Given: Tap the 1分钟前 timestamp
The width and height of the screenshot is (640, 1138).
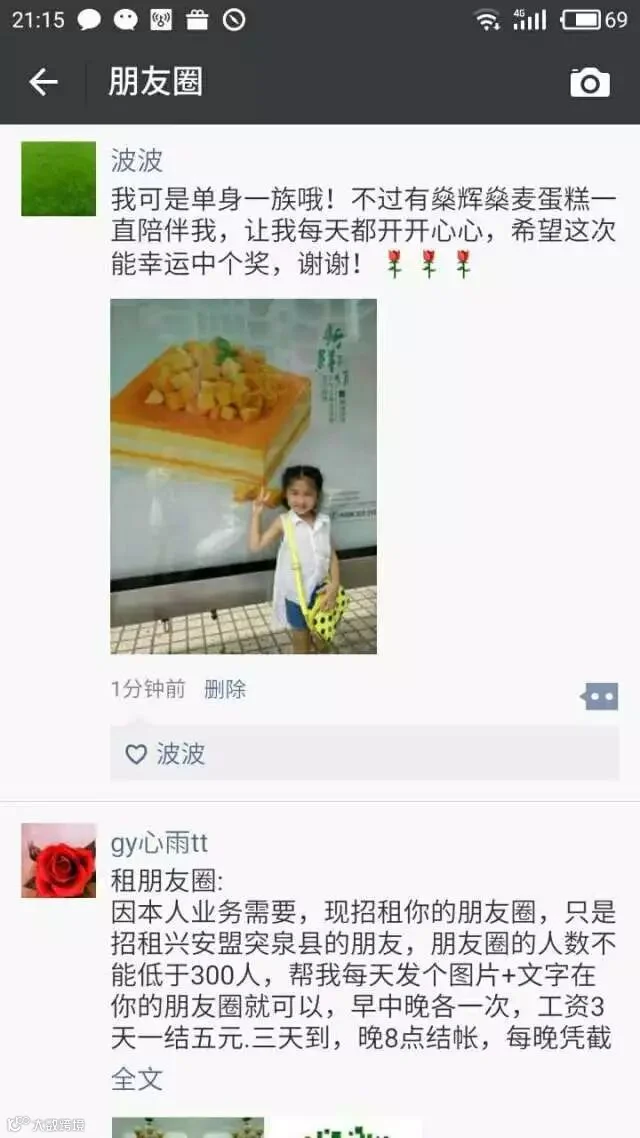Looking at the screenshot, I should [x=148, y=689].
